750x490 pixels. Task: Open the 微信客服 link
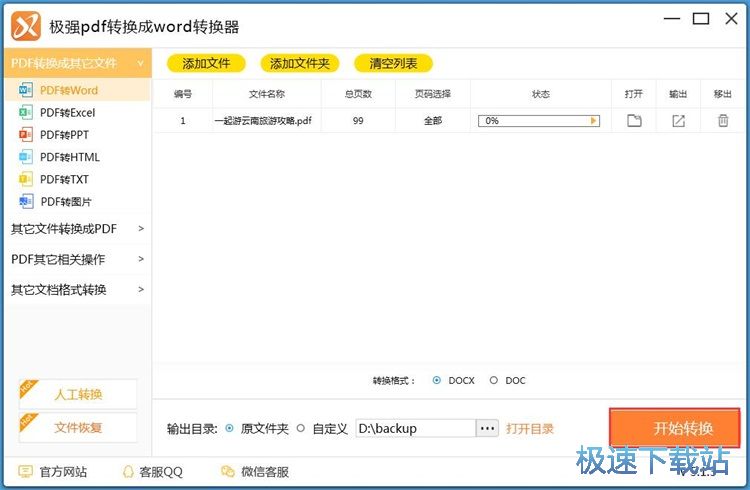click(265, 472)
